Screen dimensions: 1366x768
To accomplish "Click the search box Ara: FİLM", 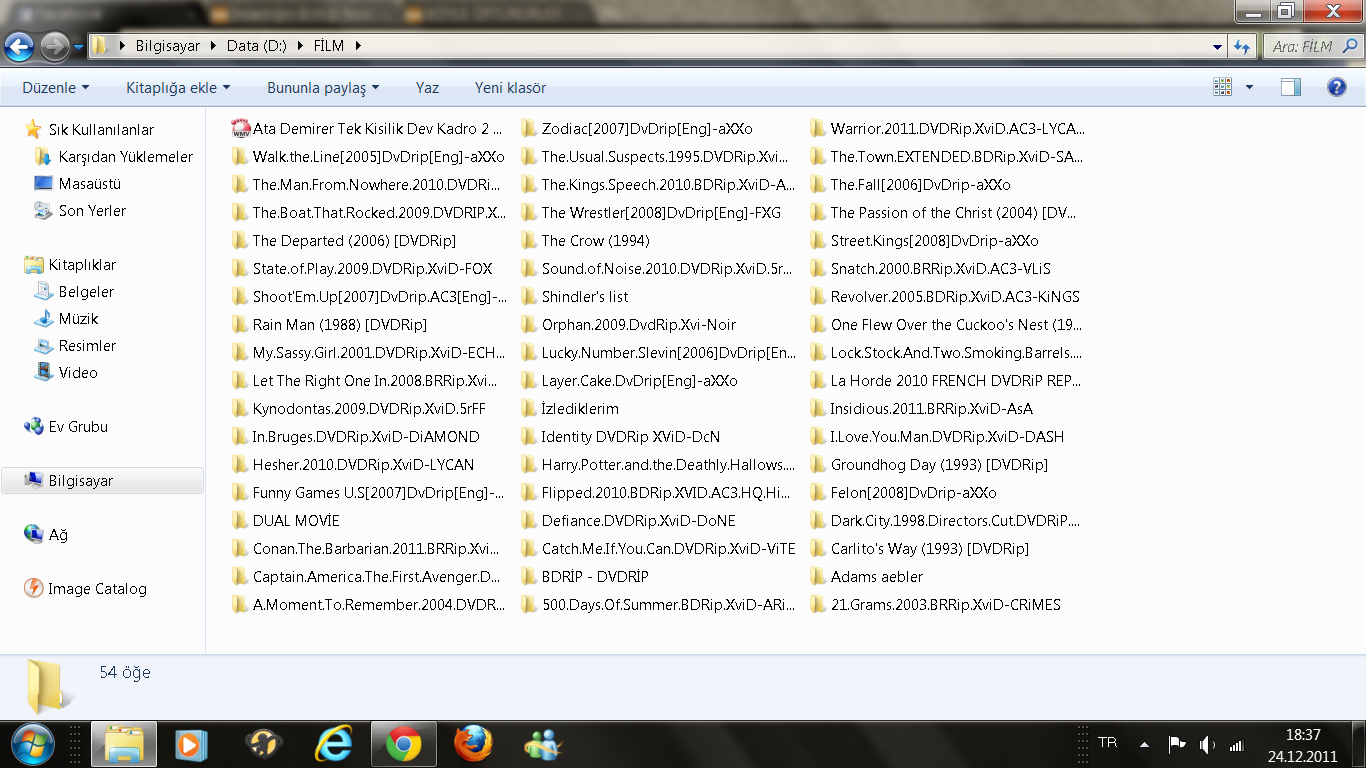I will [1311, 46].
